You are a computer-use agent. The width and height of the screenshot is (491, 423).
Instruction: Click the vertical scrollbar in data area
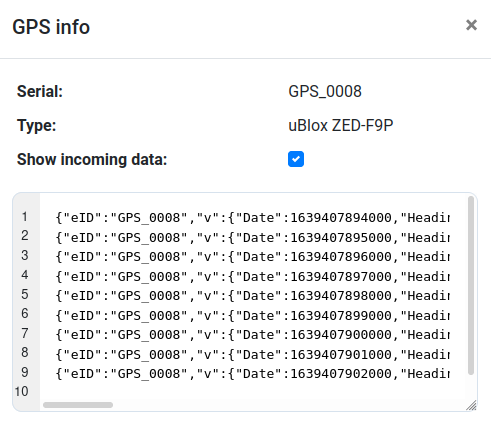471,285
